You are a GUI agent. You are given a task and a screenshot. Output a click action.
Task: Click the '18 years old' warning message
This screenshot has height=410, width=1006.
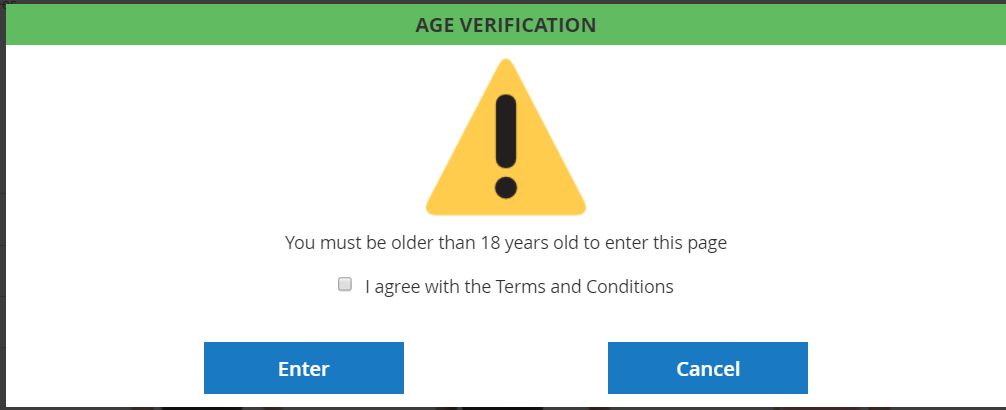(505, 242)
